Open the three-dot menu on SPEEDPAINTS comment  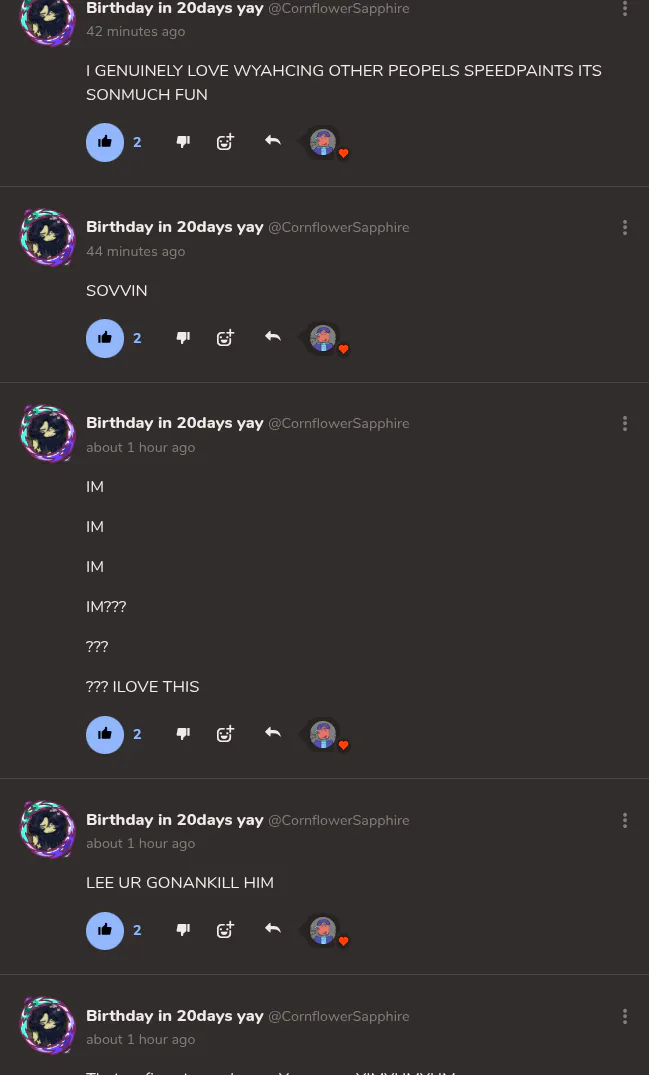[625, 9]
